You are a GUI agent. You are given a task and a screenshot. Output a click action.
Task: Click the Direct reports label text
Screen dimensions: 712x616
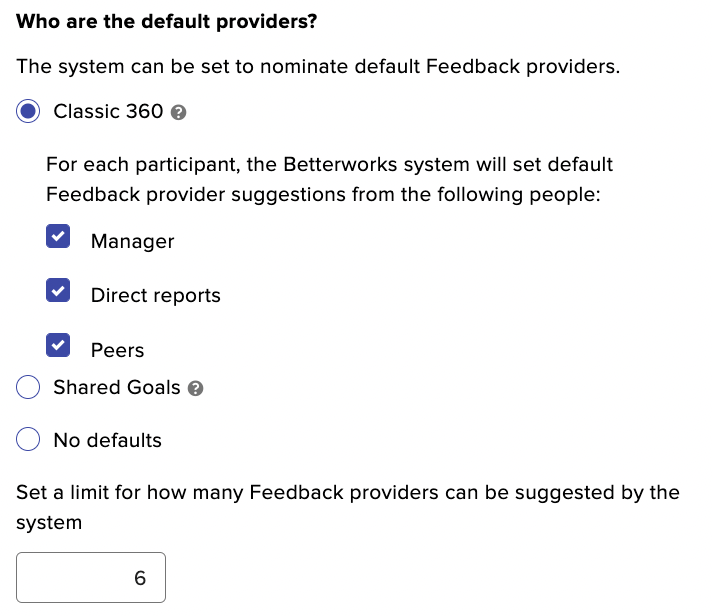156,296
